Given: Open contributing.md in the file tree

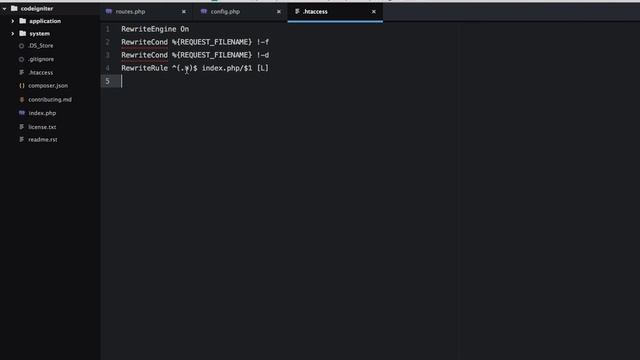Looking at the screenshot, I should click(50, 100).
